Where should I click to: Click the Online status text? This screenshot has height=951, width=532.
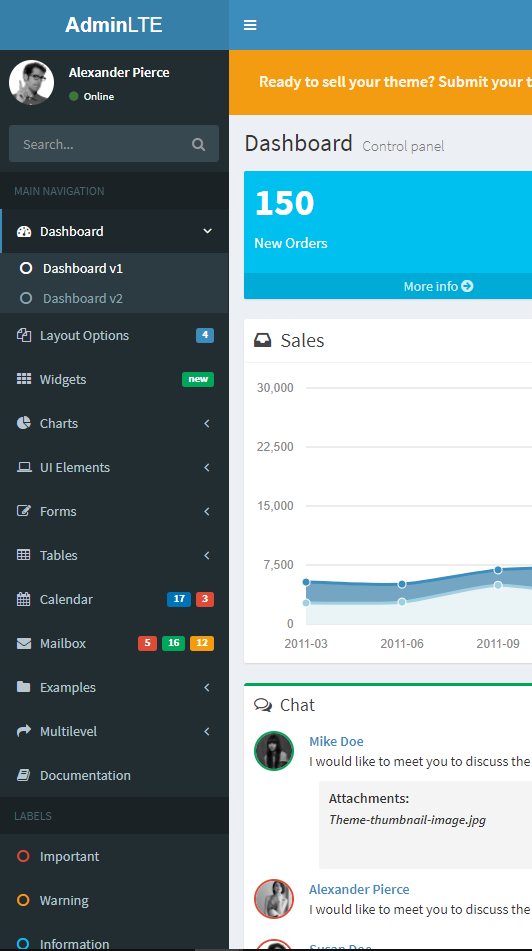tap(99, 96)
